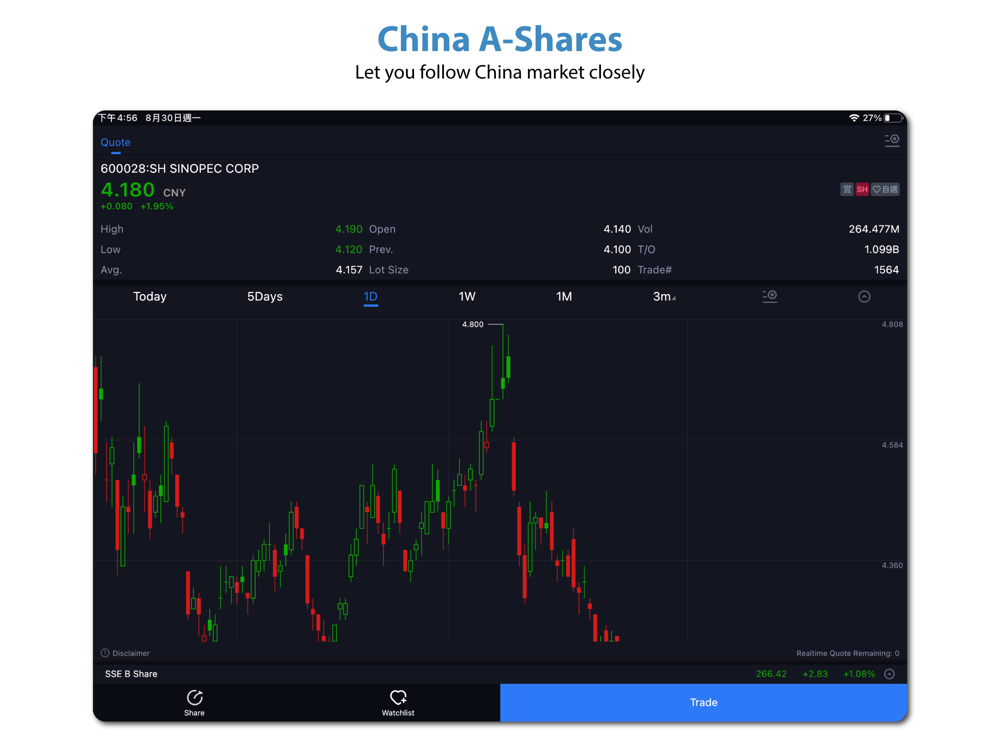The height and width of the screenshot is (750, 1000).
Task: Select the 1D chart period
Action: pyautogui.click(x=371, y=297)
